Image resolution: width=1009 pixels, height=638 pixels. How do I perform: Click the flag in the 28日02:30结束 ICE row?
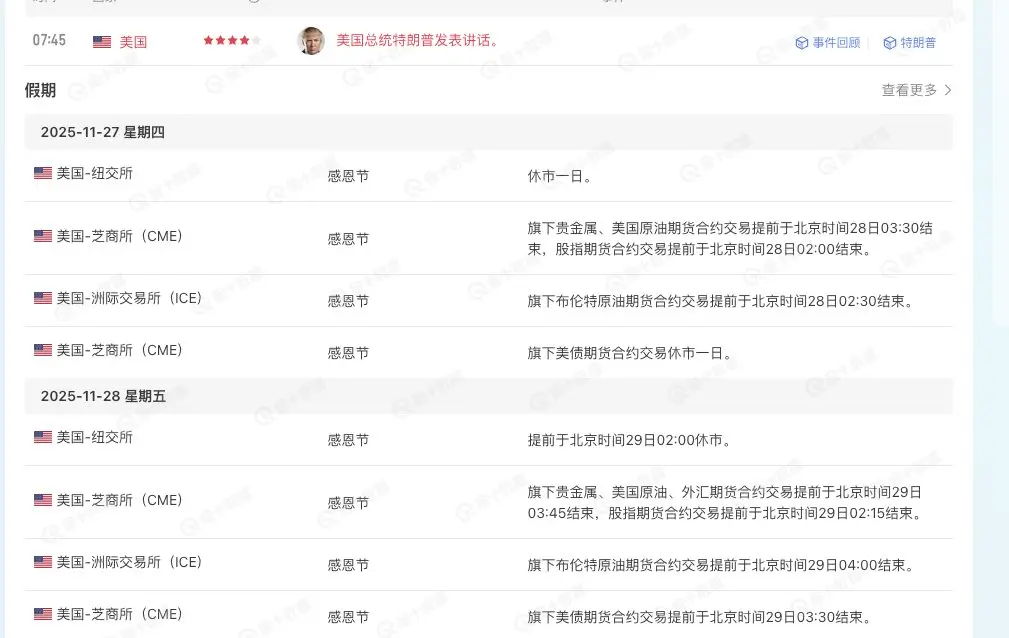pyautogui.click(x=42, y=298)
